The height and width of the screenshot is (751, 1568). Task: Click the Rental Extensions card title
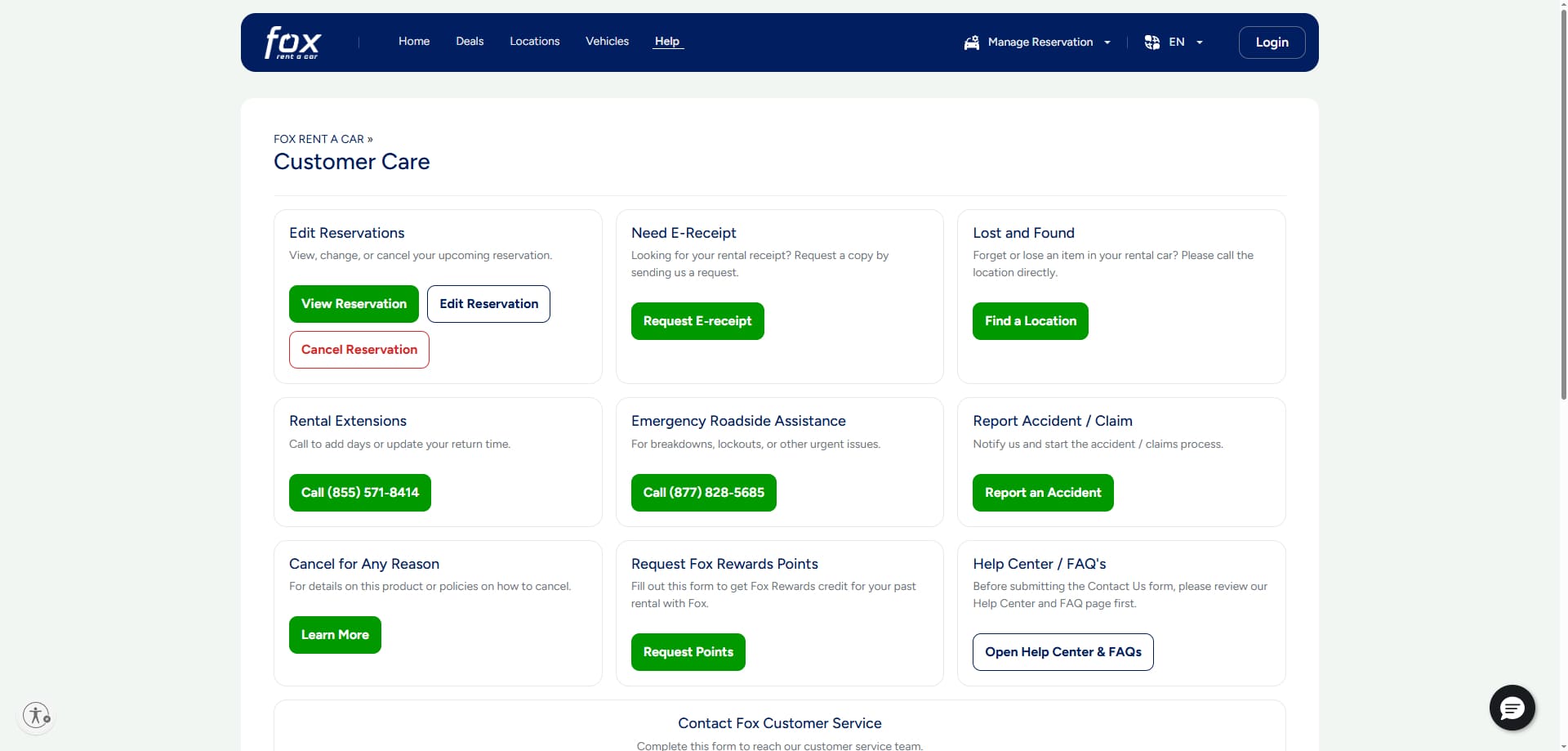(x=348, y=421)
